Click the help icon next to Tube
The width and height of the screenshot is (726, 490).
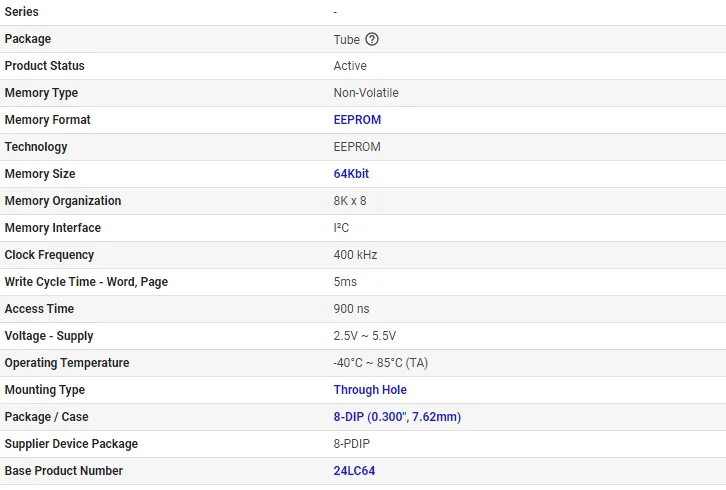click(372, 39)
